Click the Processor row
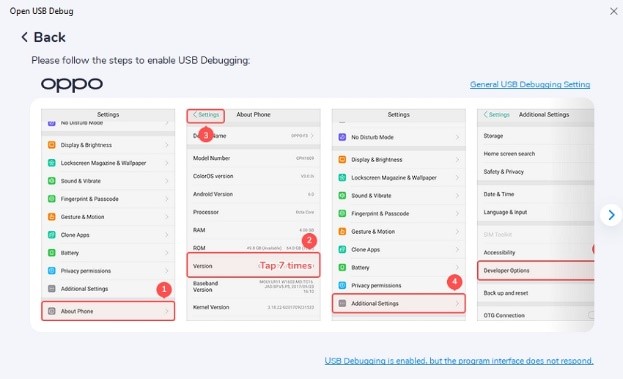The image size is (623, 379). tap(253, 212)
